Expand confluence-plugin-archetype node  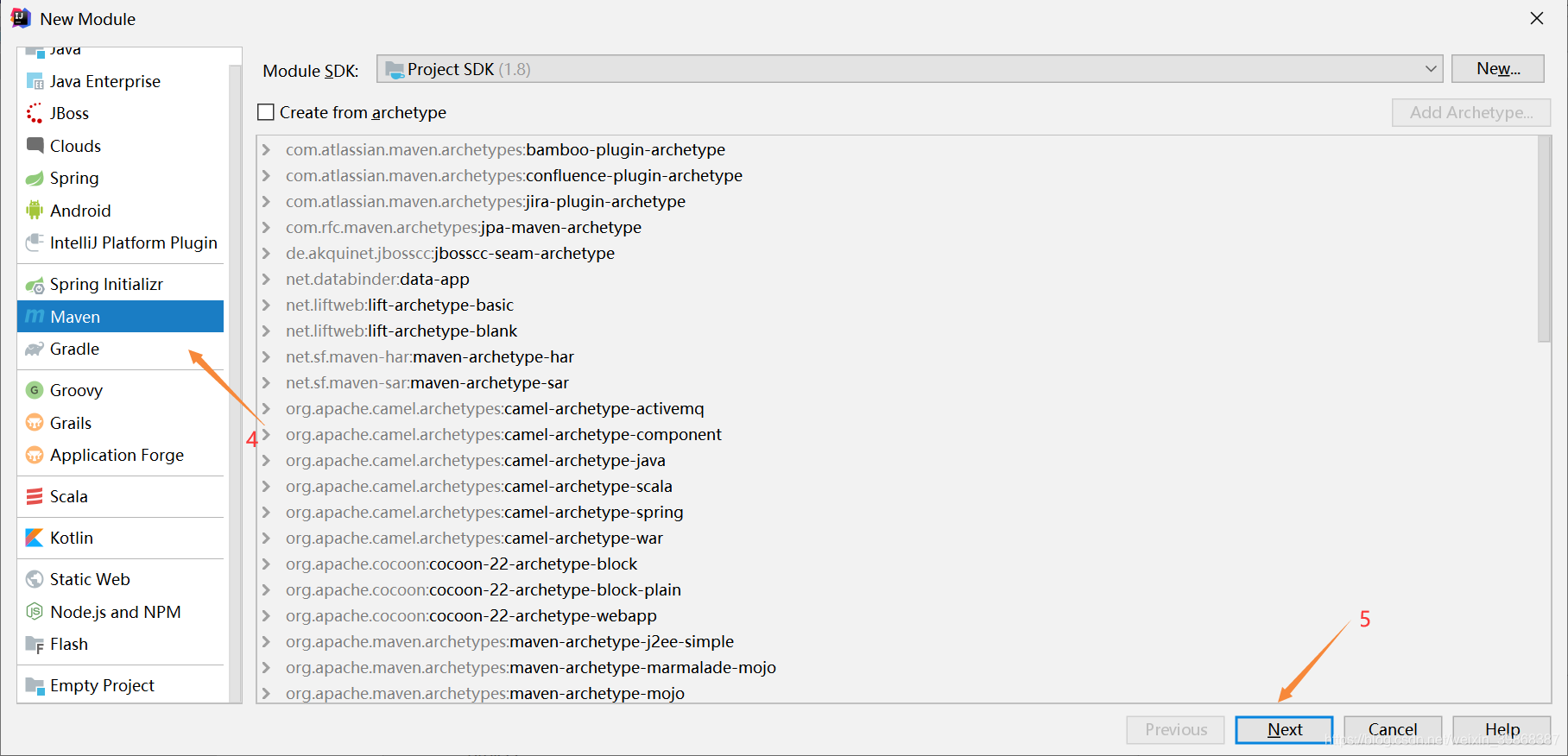tap(267, 176)
